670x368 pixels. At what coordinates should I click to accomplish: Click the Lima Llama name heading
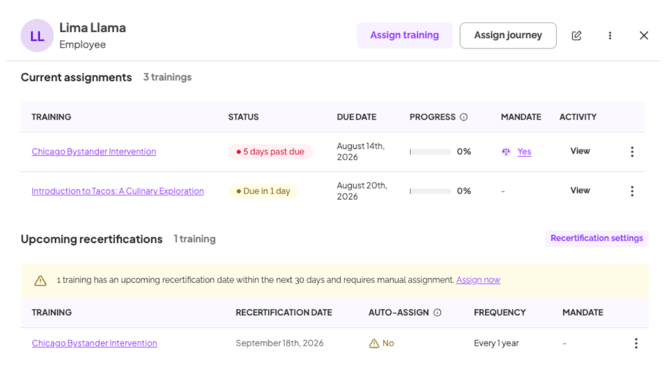93,28
